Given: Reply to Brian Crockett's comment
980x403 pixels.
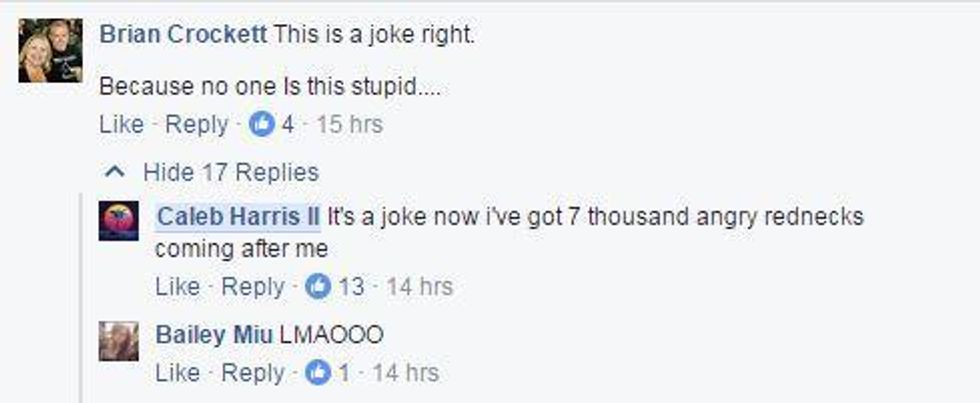Looking at the screenshot, I should coord(196,125).
